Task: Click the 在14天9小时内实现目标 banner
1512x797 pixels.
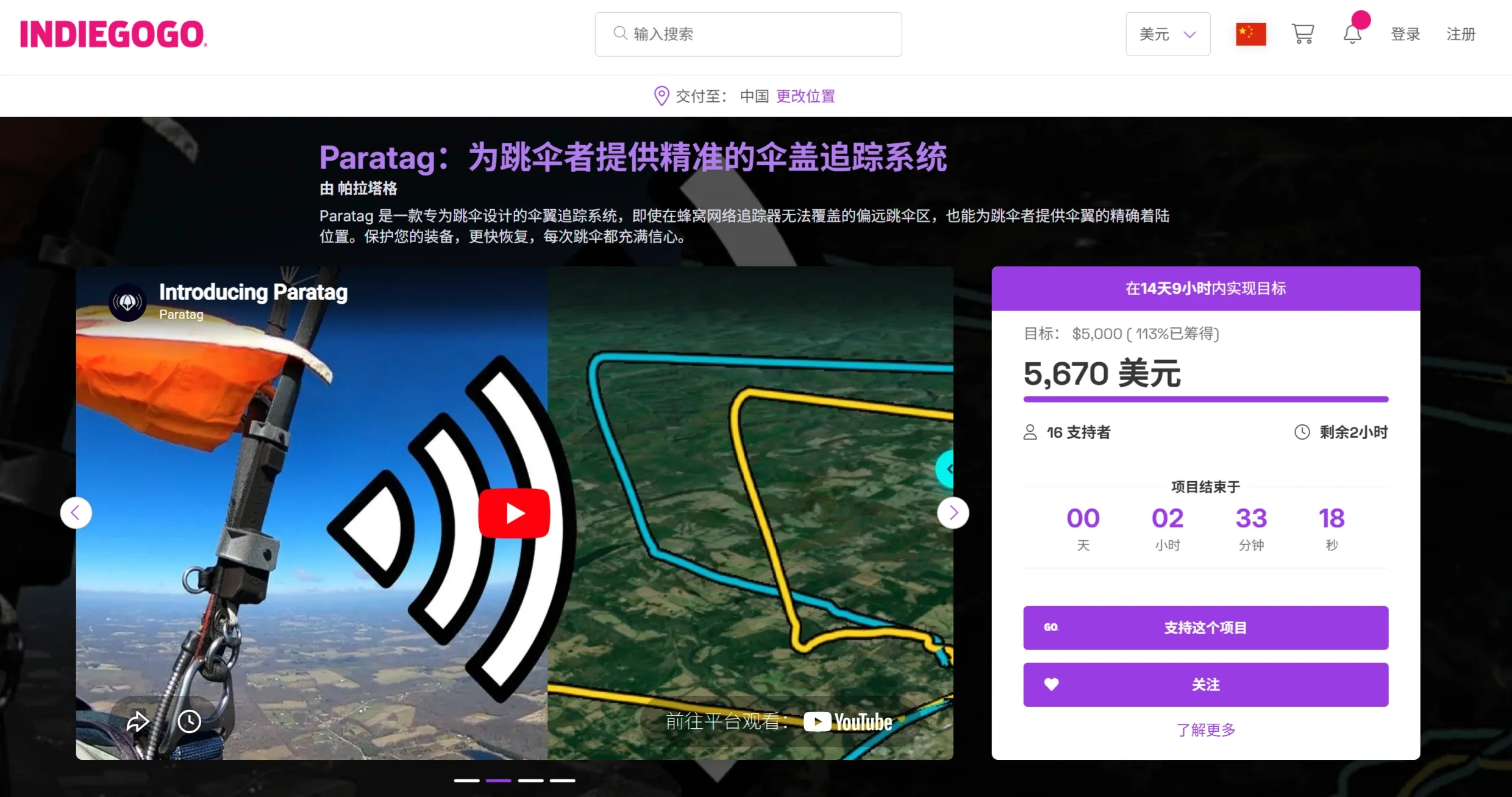Action: click(1205, 288)
